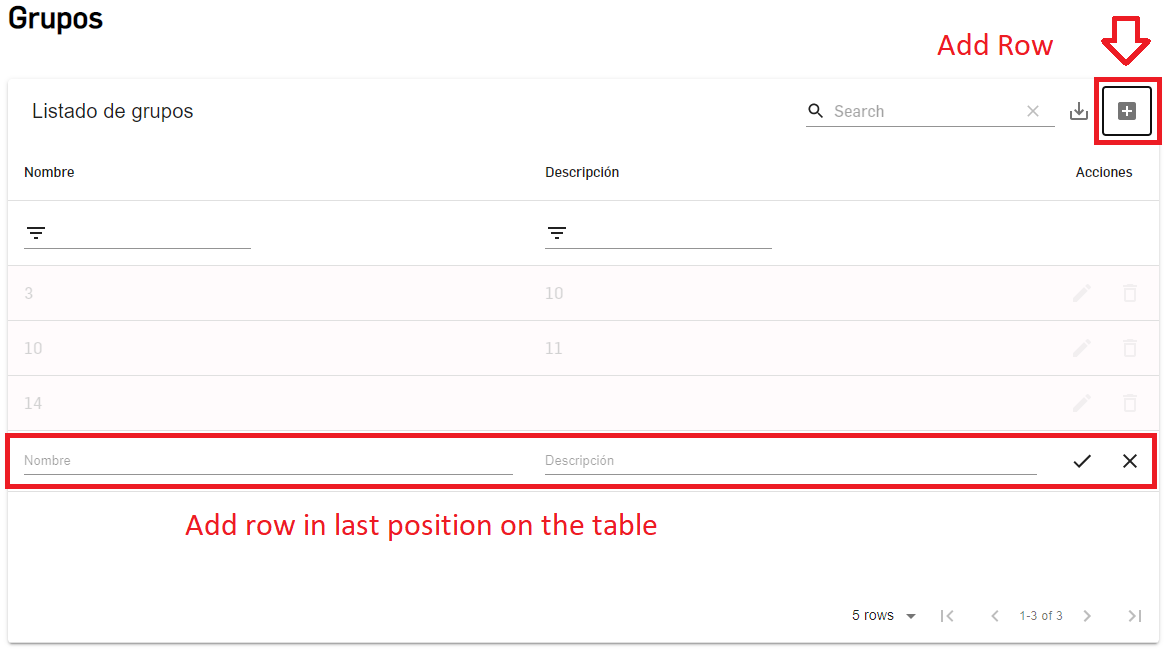Go to the first page with the start arrow
The height and width of the screenshot is (649, 1170).
(x=947, y=615)
